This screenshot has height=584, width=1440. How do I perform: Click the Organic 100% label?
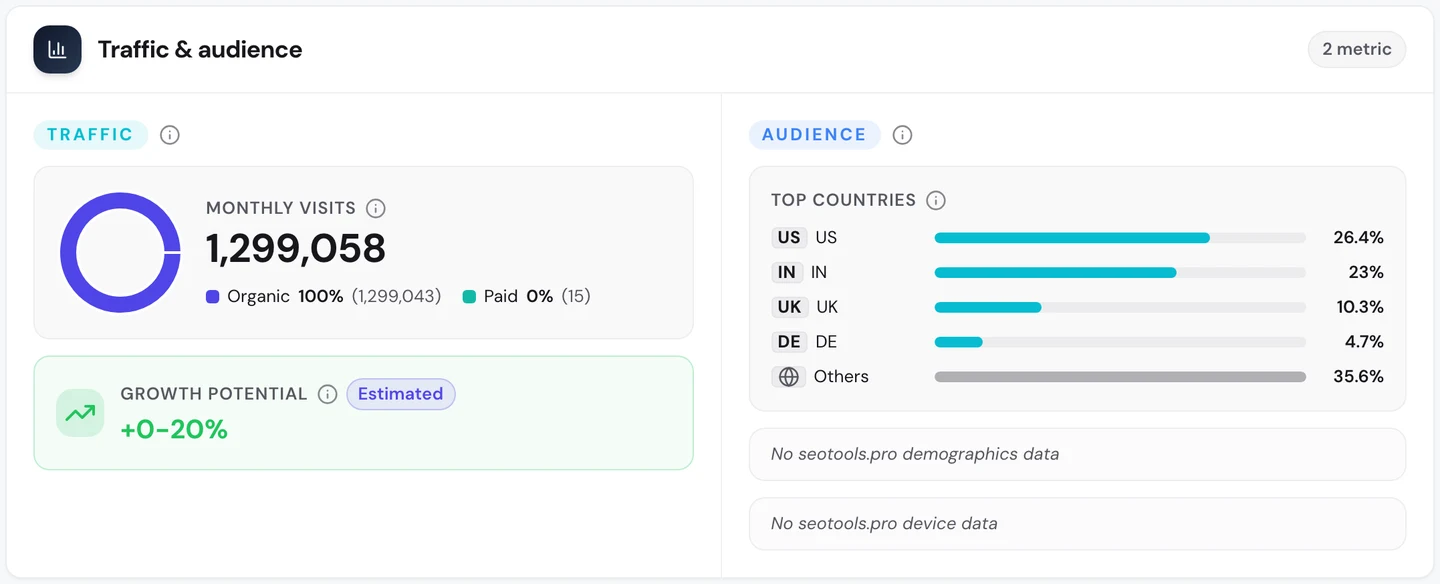pos(285,297)
